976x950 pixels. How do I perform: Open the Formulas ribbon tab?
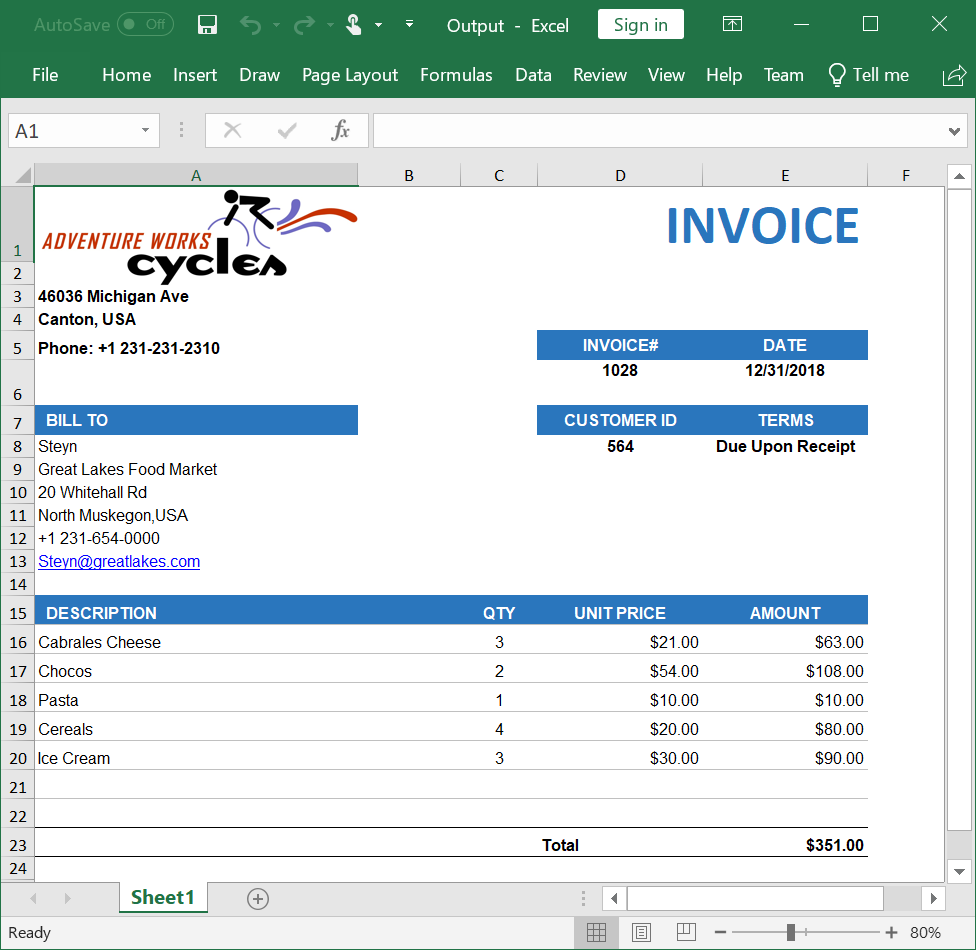tap(456, 75)
